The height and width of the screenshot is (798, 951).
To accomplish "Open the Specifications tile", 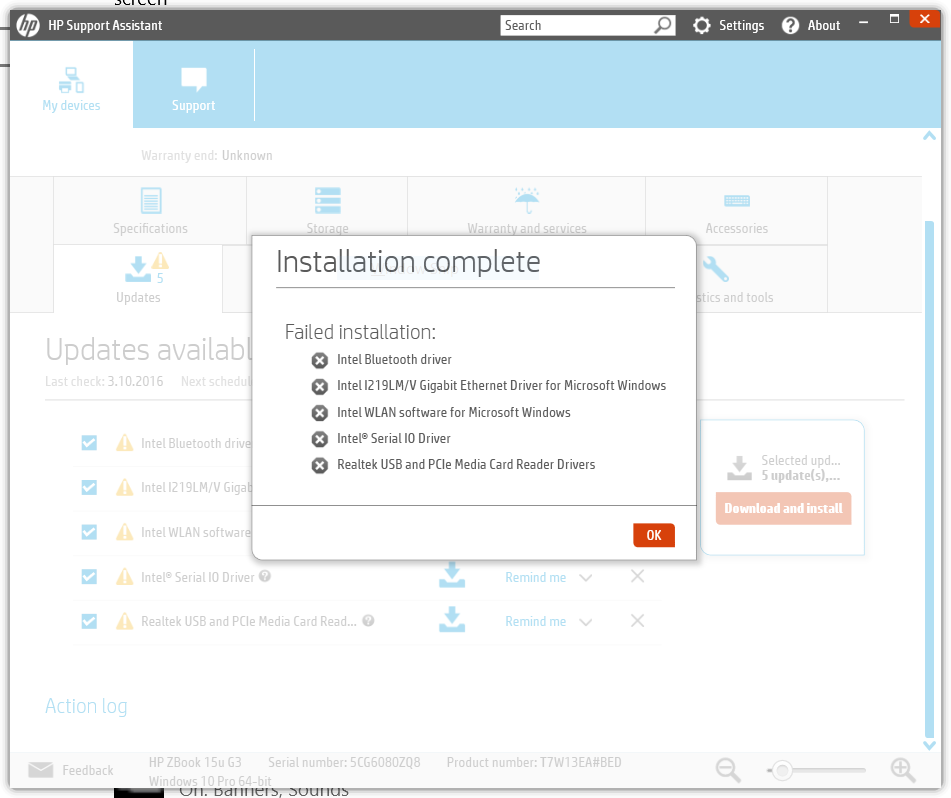I will pos(150,211).
